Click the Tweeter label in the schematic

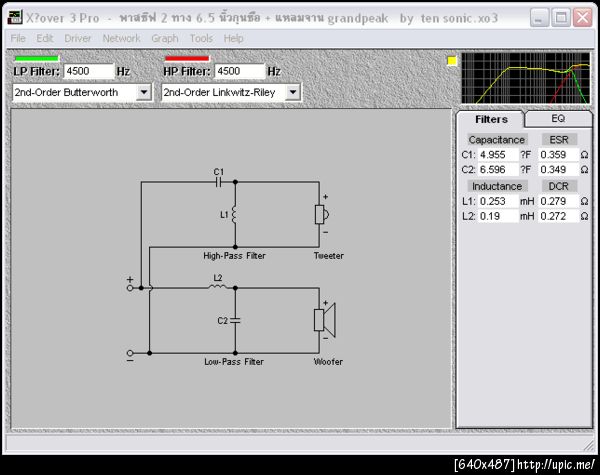coord(329,256)
